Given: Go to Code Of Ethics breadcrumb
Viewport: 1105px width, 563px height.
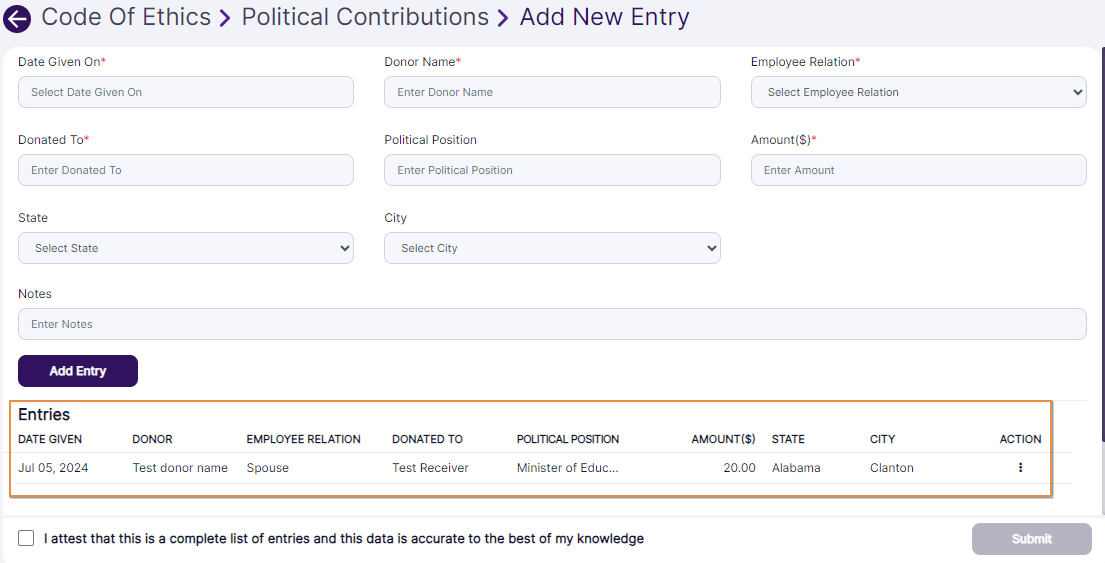Looking at the screenshot, I should click(126, 17).
